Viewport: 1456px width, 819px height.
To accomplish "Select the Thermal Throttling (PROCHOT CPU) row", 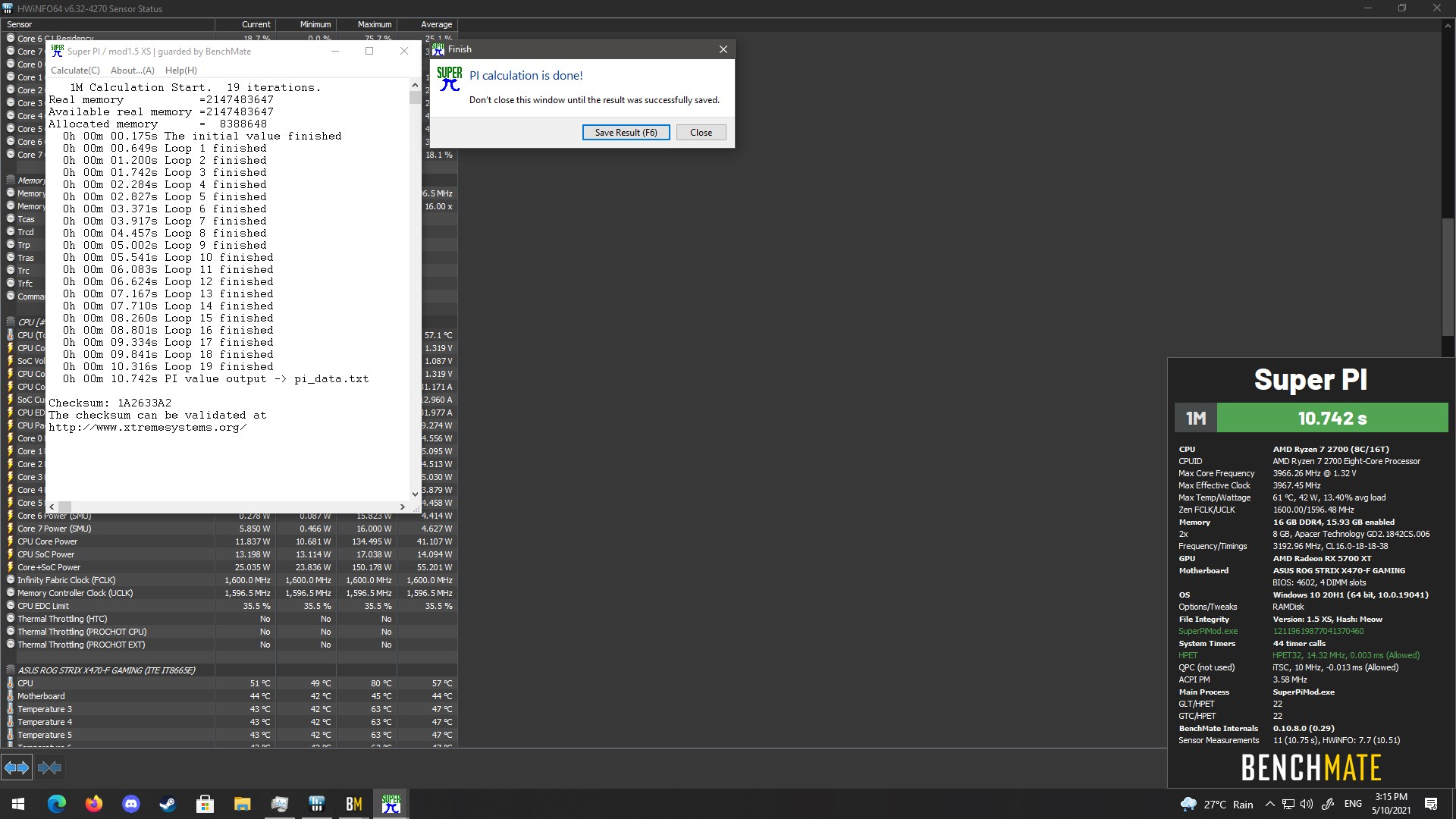I will pyautogui.click(x=229, y=632).
